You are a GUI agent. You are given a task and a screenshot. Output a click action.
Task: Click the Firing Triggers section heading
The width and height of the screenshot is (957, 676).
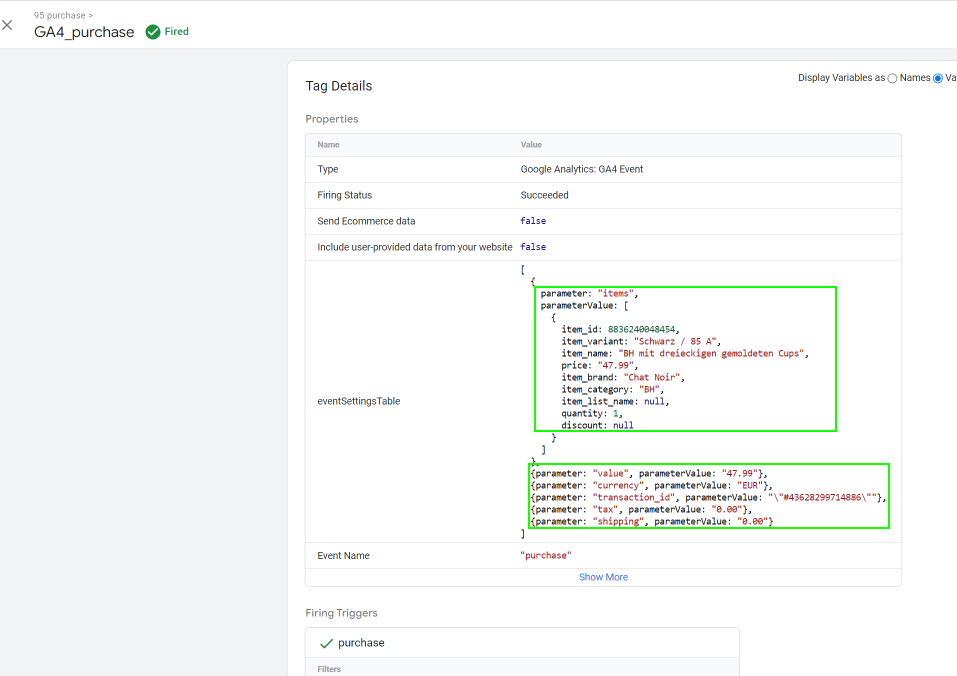pos(341,613)
